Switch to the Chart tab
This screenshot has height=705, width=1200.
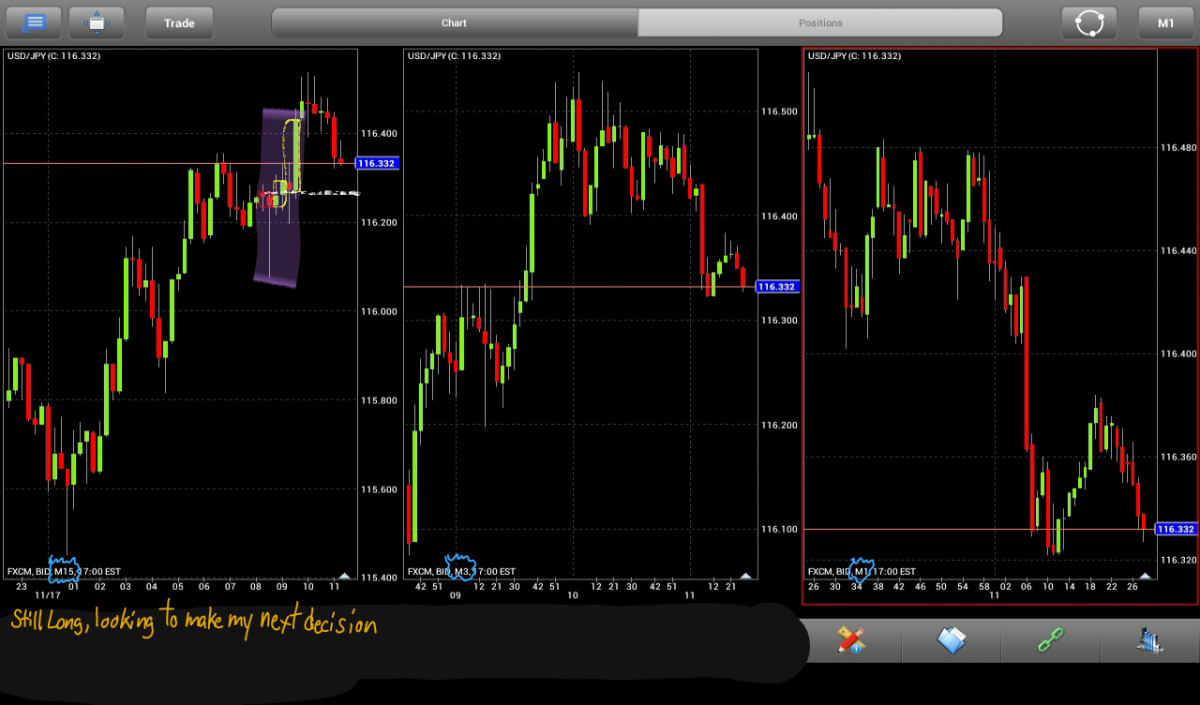tap(455, 22)
